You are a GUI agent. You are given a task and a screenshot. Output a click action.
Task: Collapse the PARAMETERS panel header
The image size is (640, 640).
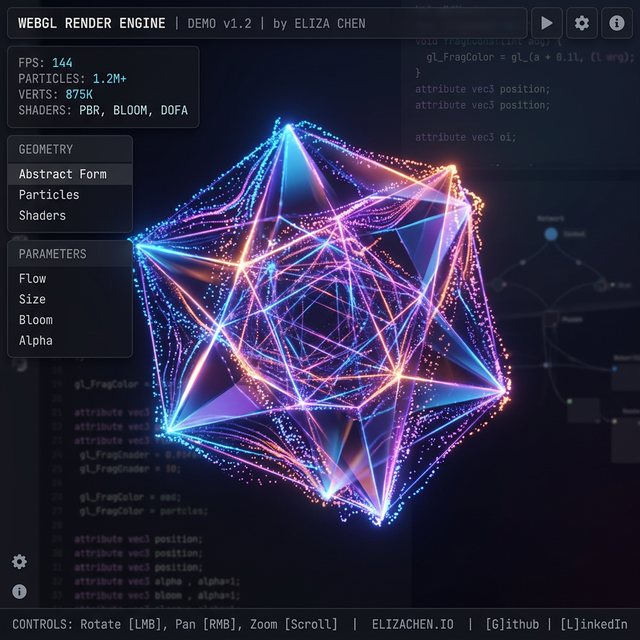(x=69, y=254)
